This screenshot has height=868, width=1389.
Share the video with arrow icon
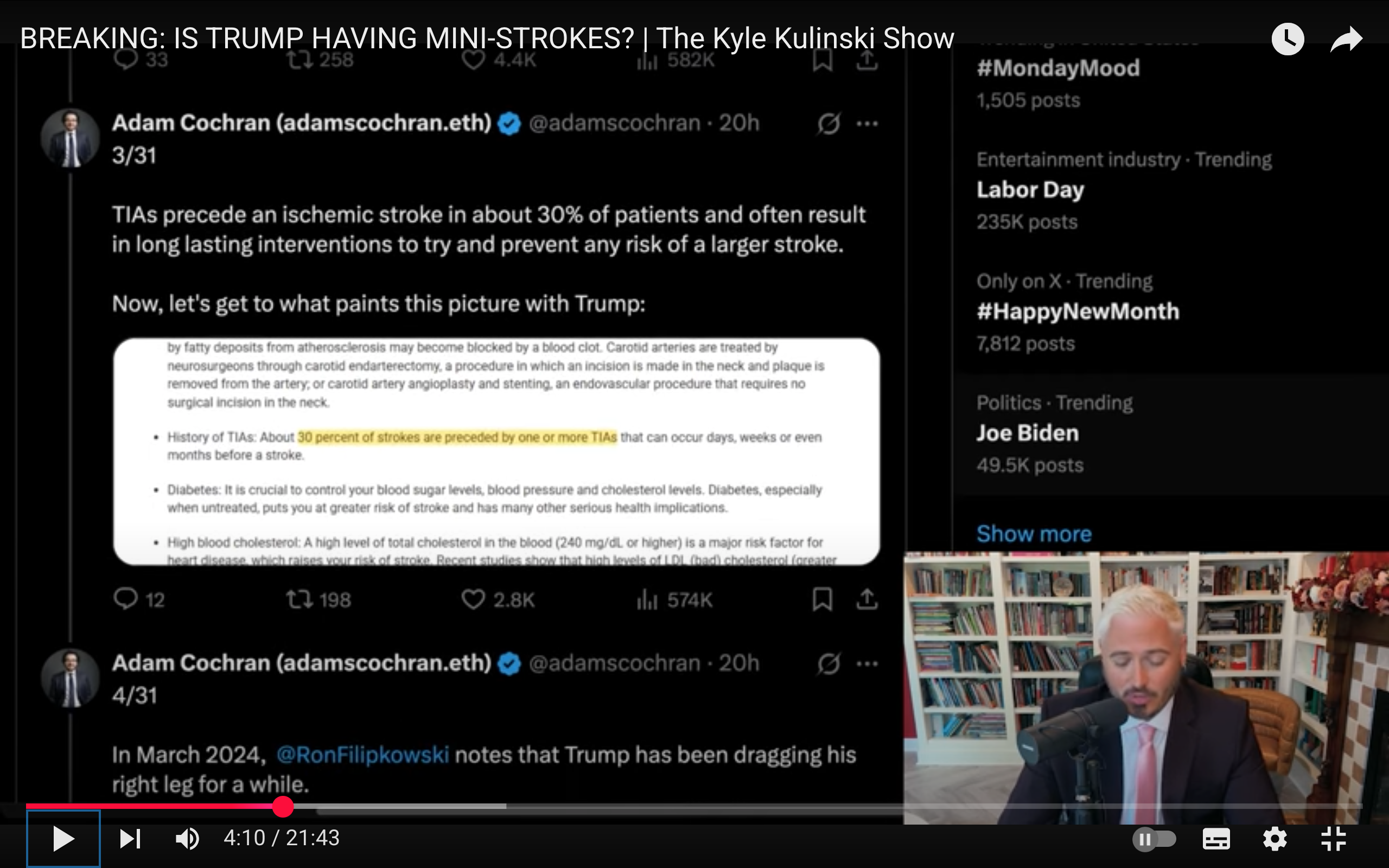1346,39
